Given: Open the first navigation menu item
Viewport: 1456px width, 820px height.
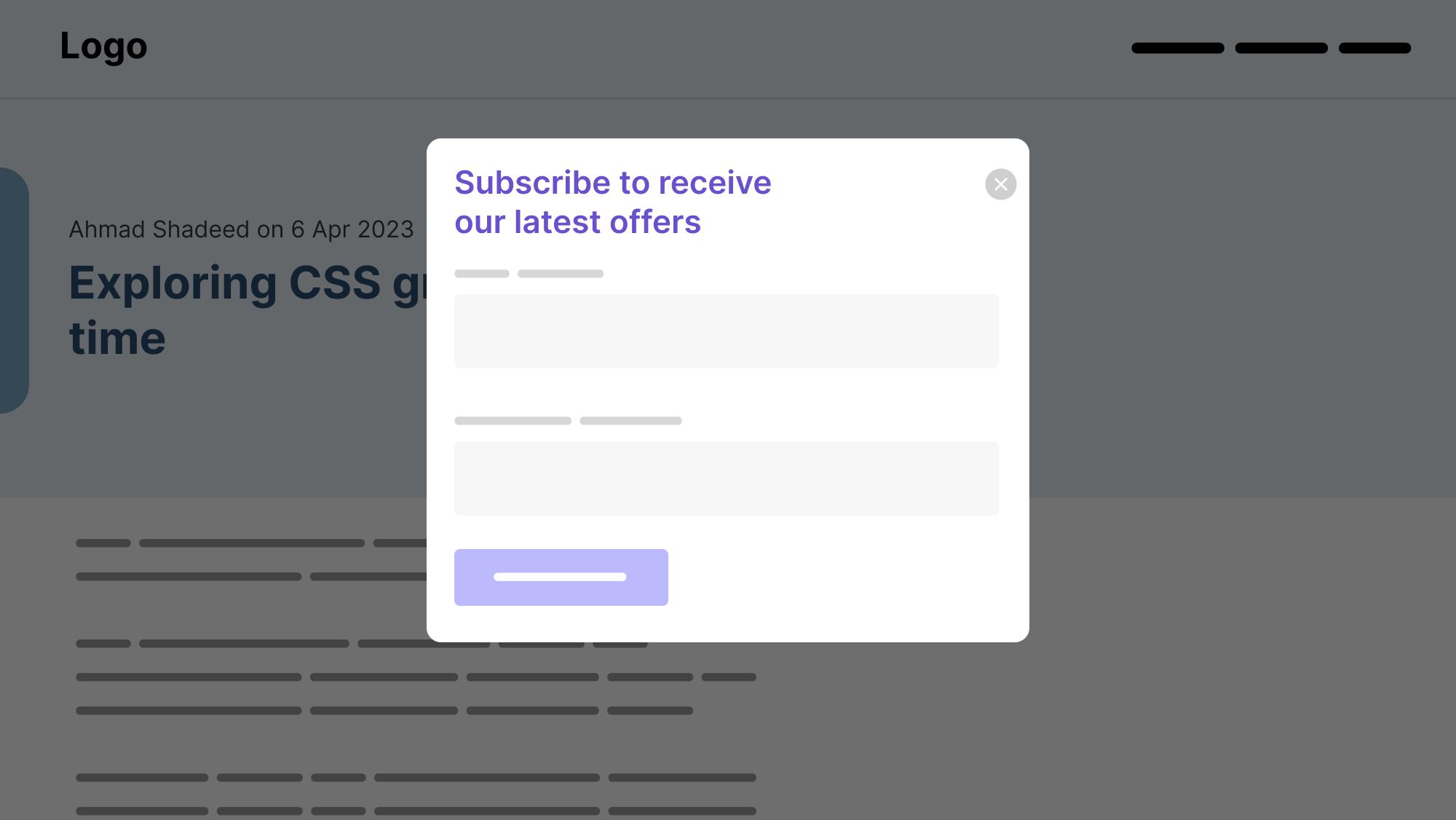Looking at the screenshot, I should point(1178,48).
